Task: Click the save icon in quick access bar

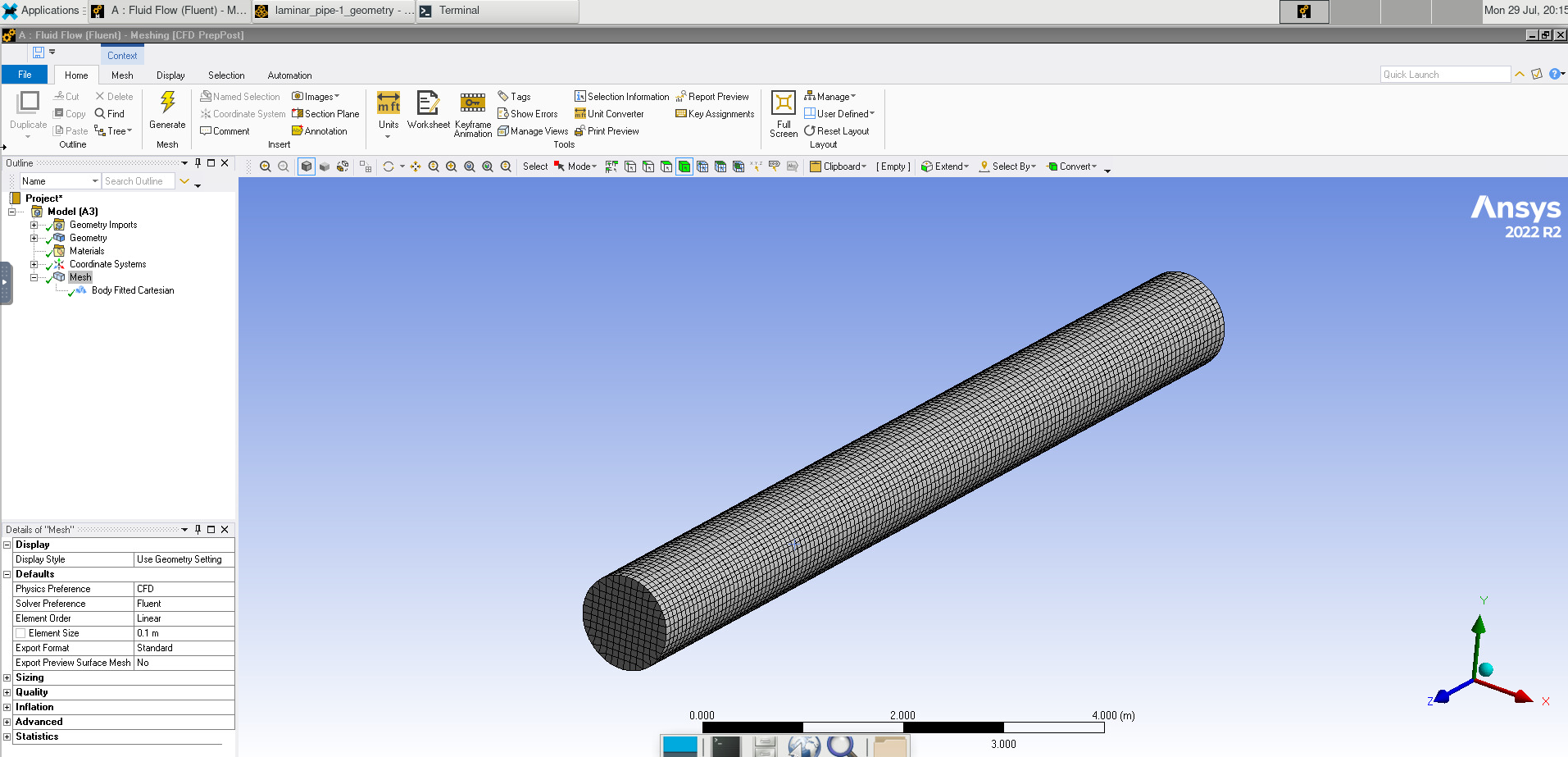Action: [x=38, y=52]
